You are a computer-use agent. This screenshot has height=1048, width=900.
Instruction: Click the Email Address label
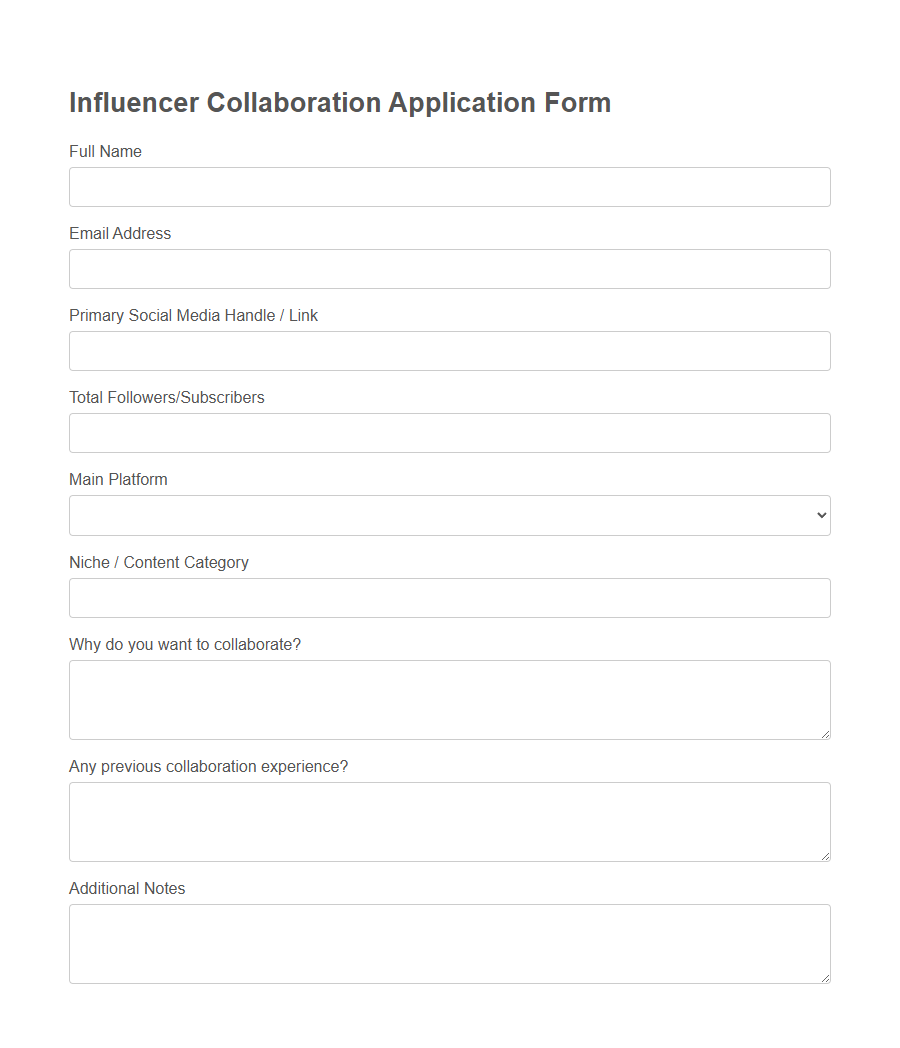click(119, 233)
